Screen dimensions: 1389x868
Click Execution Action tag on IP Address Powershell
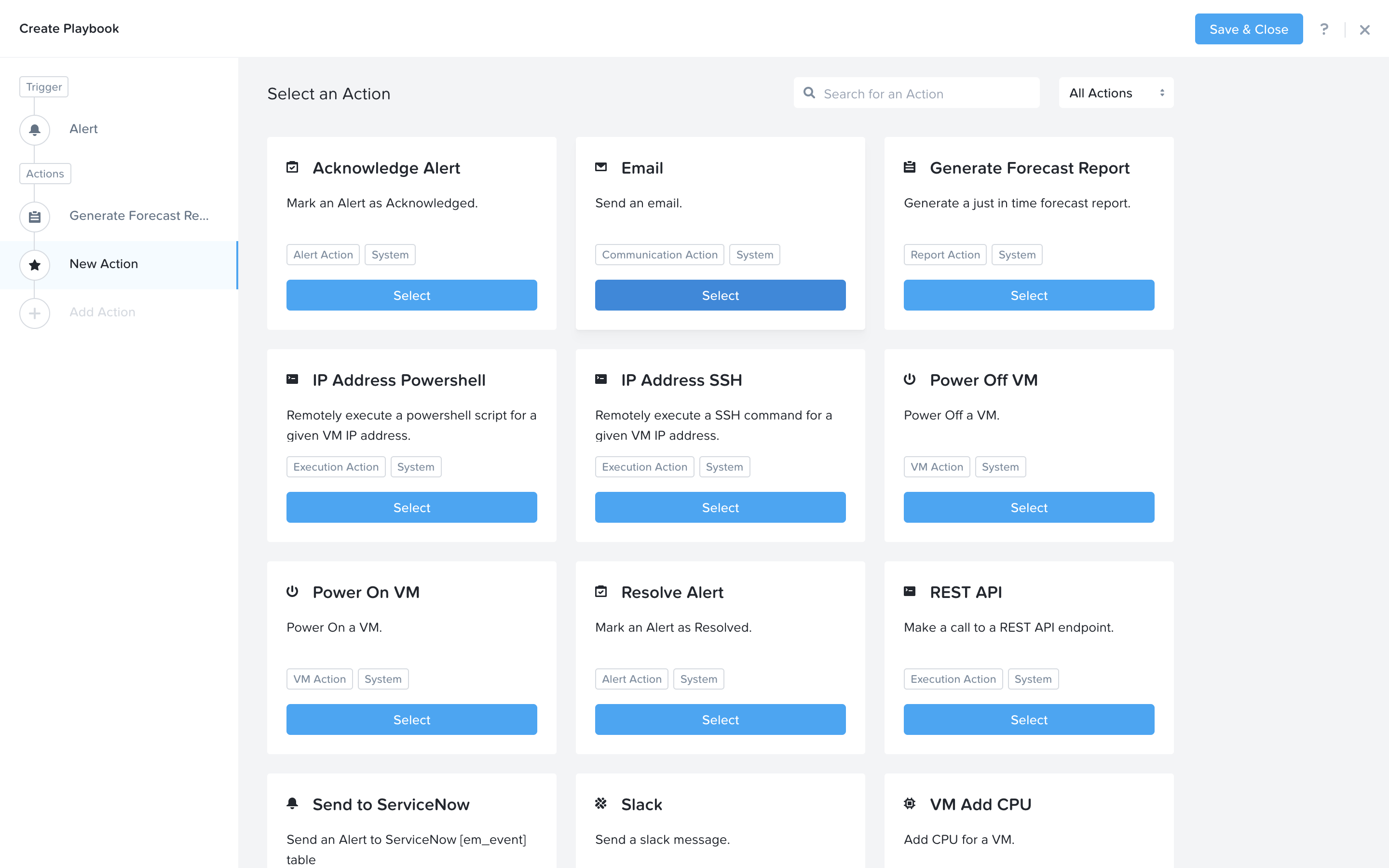coord(336,467)
